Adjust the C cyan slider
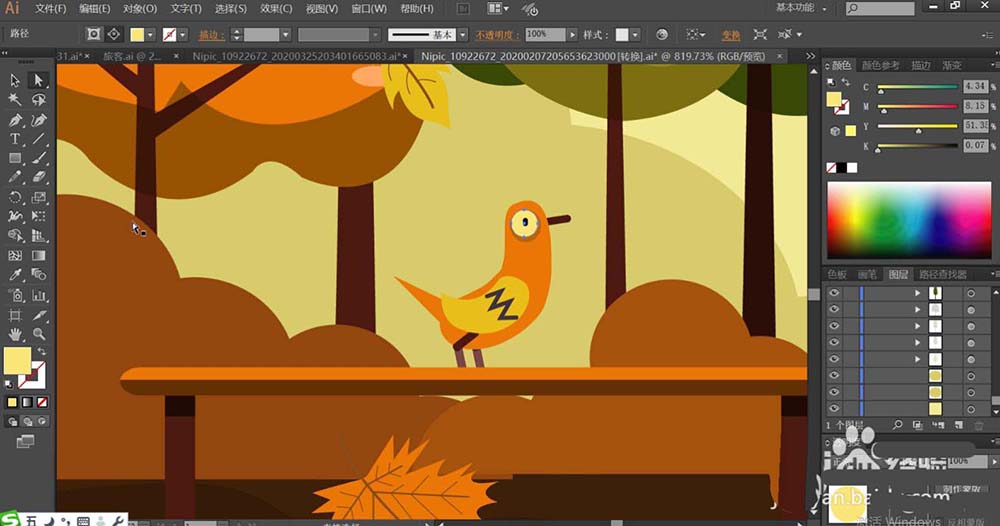This screenshot has height=526, width=1000. click(x=917, y=87)
